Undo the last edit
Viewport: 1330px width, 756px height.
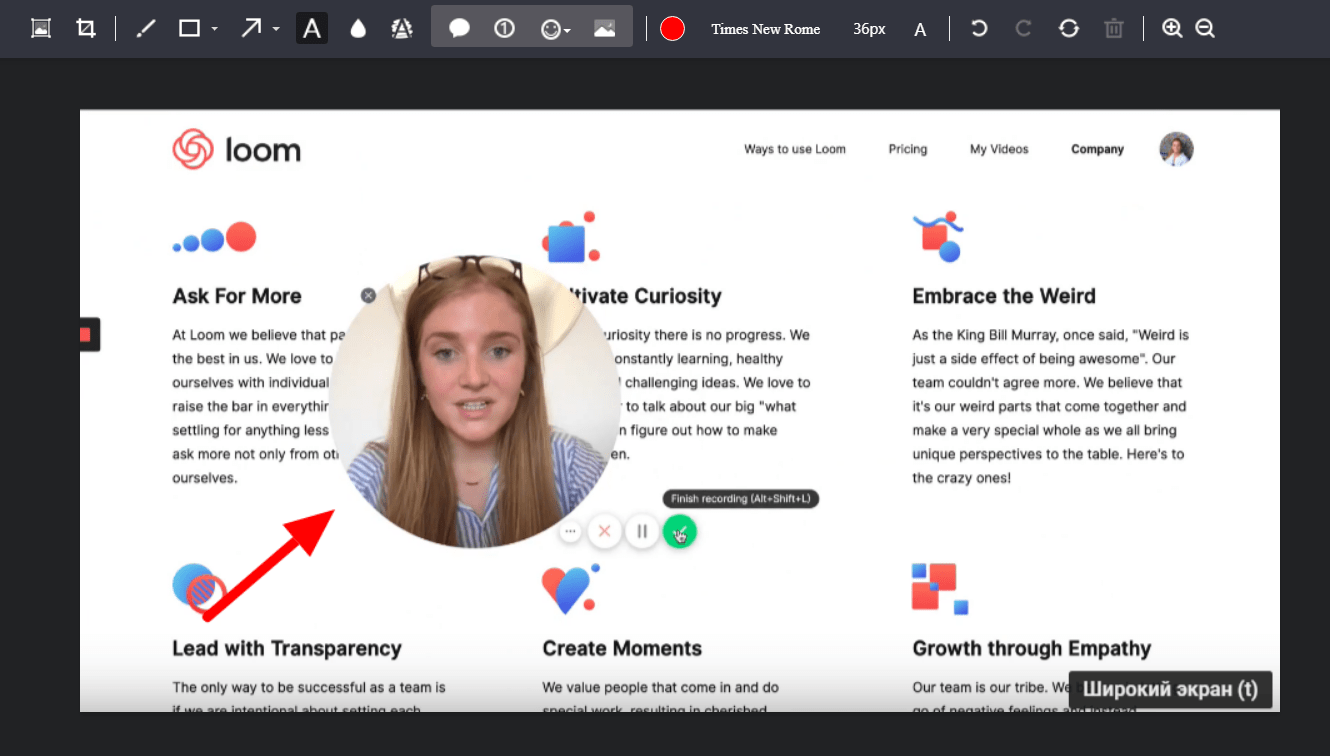point(979,28)
